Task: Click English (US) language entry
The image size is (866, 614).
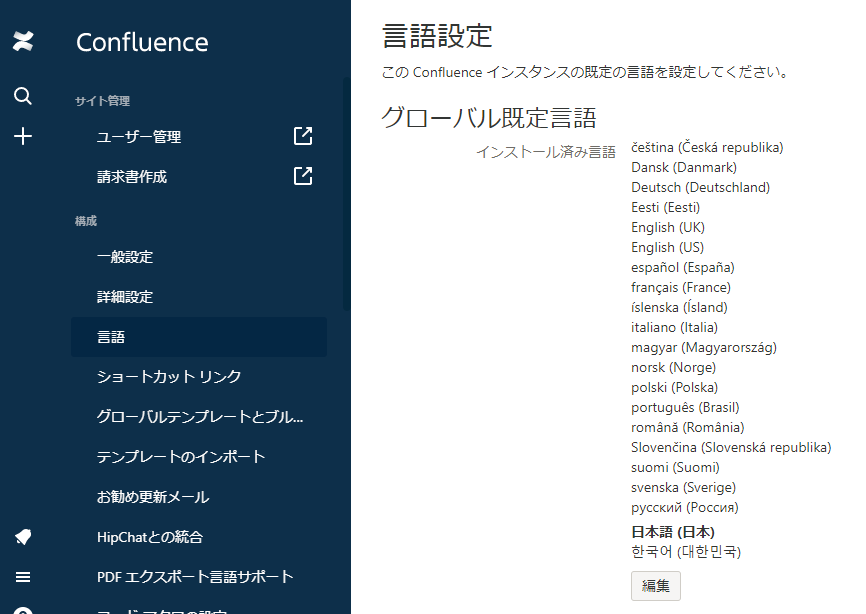Action: [668, 247]
